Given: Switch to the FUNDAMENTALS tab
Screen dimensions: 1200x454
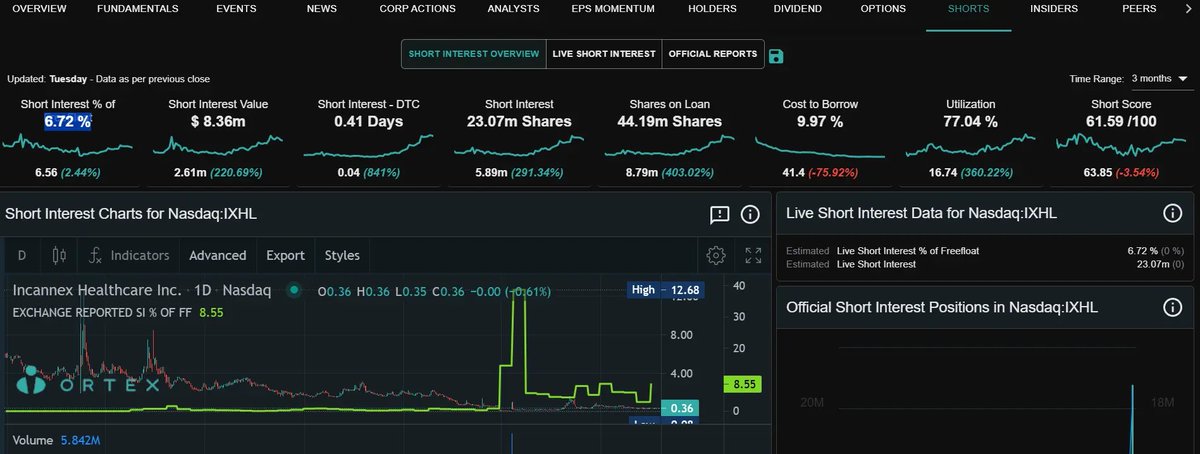Looking at the screenshot, I should [138, 9].
